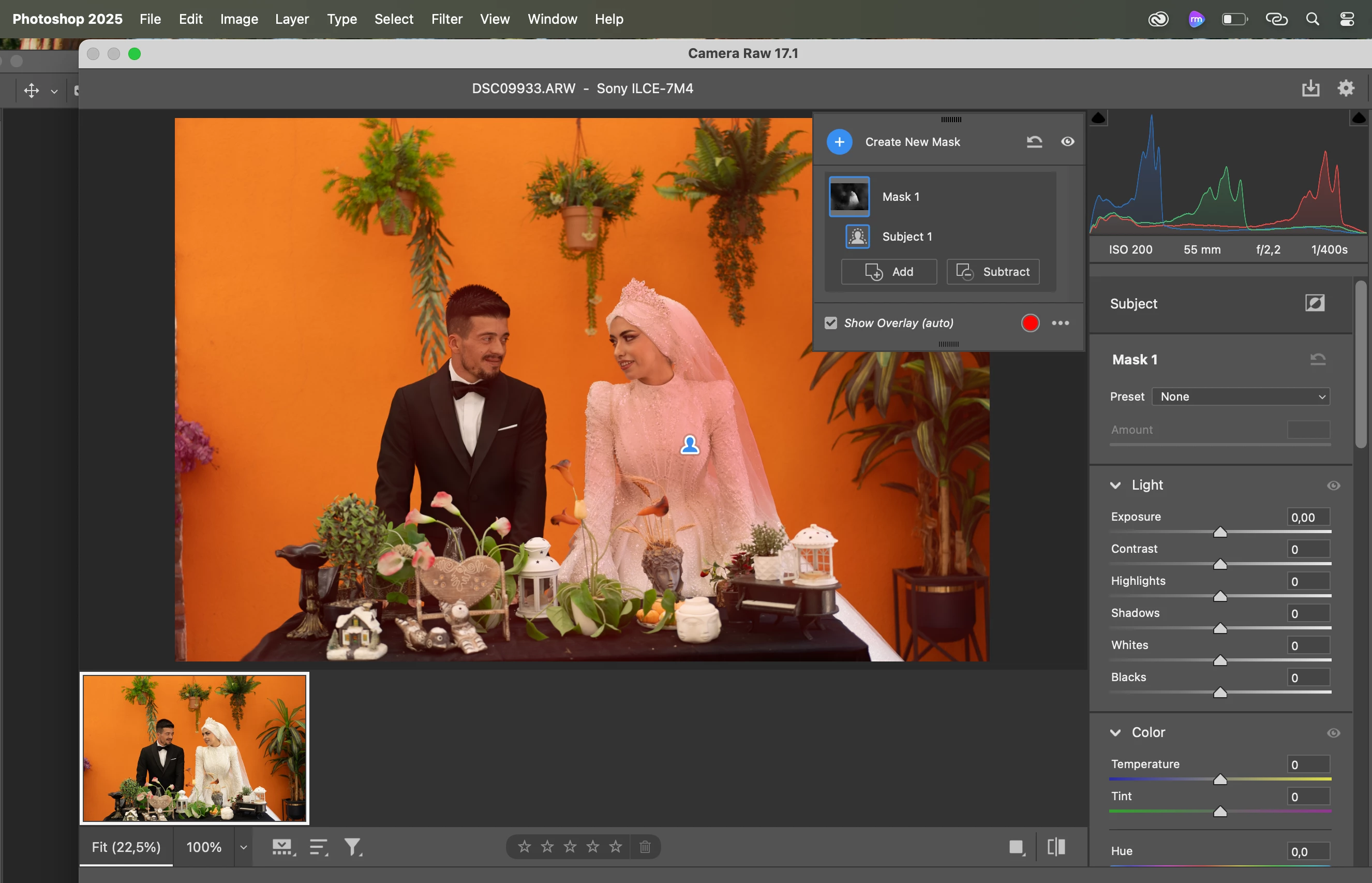Click the filmstrip filter funnel icon

pyautogui.click(x=352, y=847)
